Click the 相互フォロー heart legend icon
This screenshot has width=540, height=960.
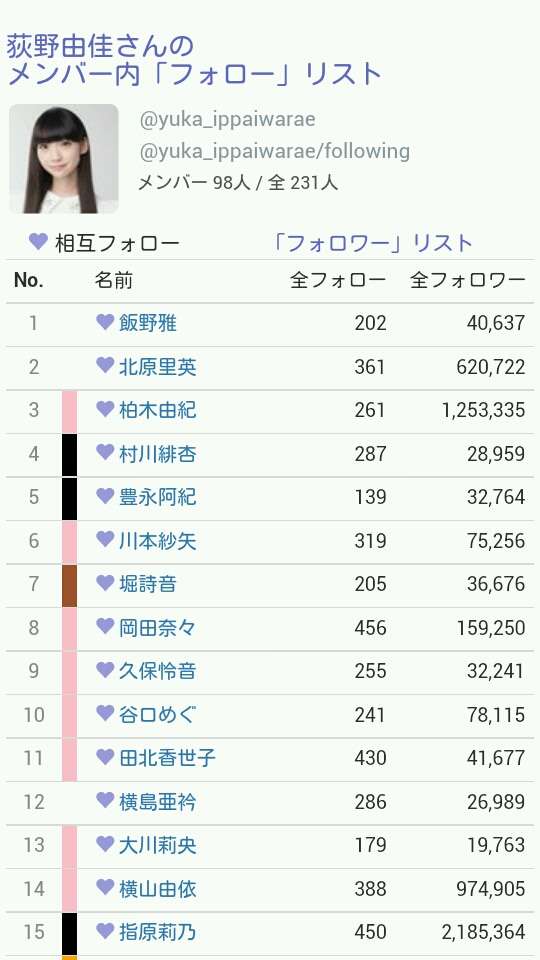pos(38,241)
